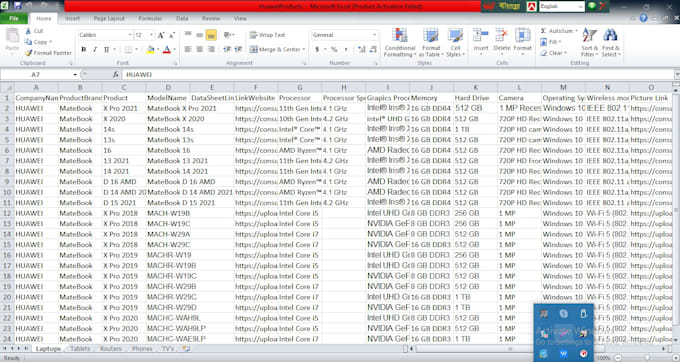Switch to the Phones sheet tab

click(142, 349)
